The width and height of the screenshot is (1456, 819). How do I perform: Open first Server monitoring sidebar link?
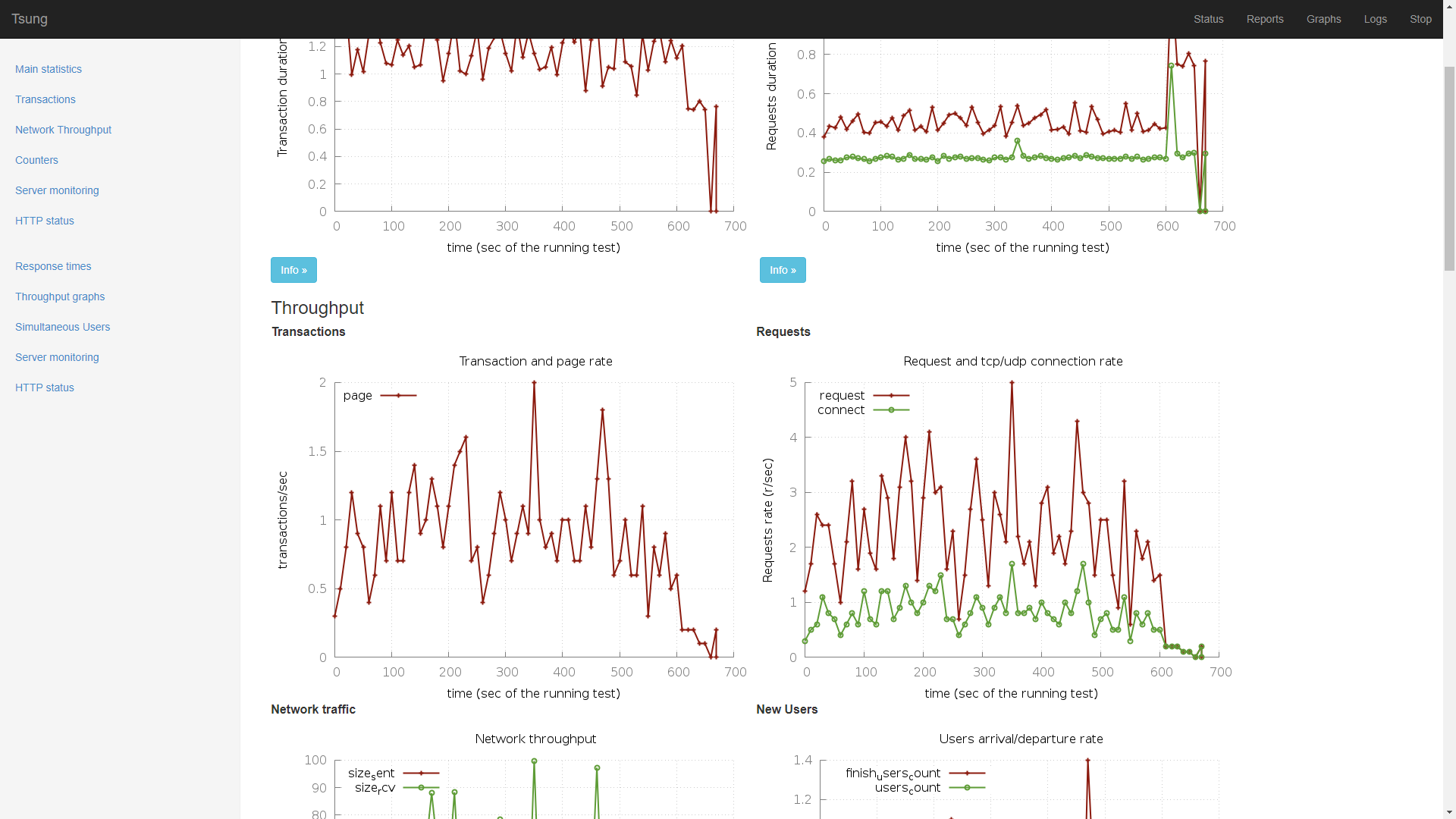tap(57, 190)
